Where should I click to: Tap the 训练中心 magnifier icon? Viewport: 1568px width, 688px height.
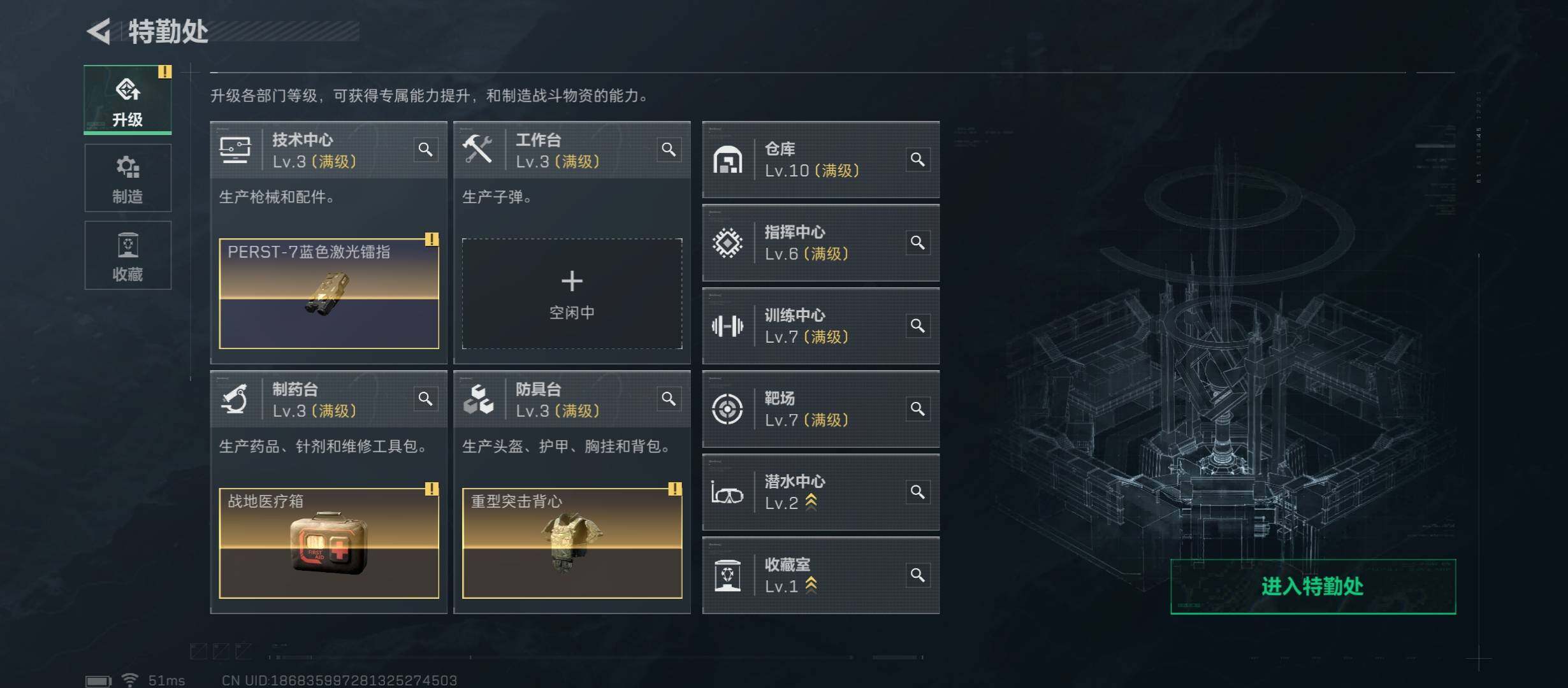click(x=918, y=326)
